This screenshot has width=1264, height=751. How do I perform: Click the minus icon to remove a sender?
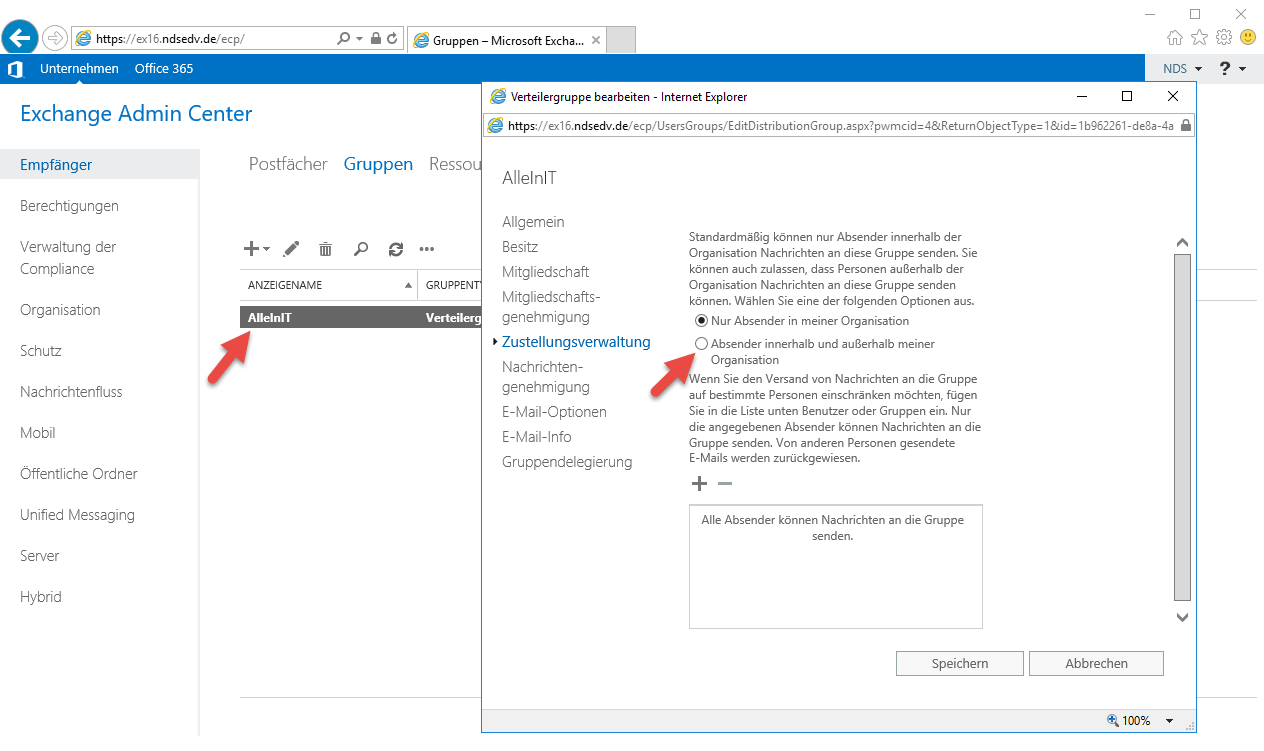point(725,484)
